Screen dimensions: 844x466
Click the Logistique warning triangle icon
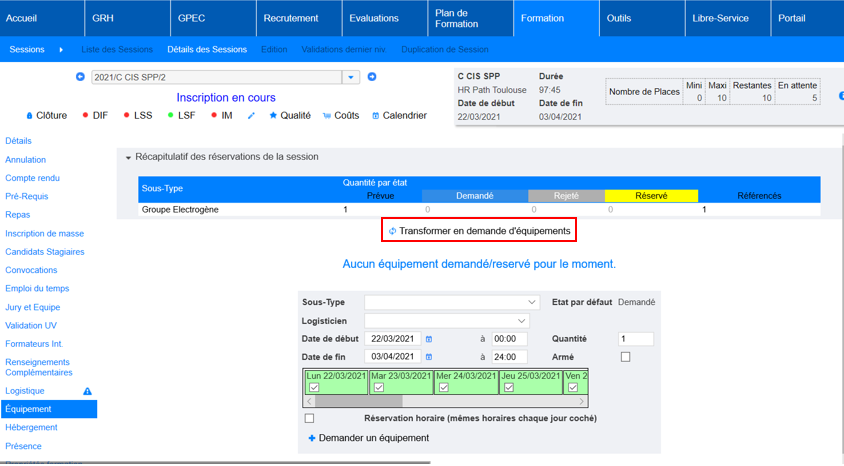(x=87, y=391)
